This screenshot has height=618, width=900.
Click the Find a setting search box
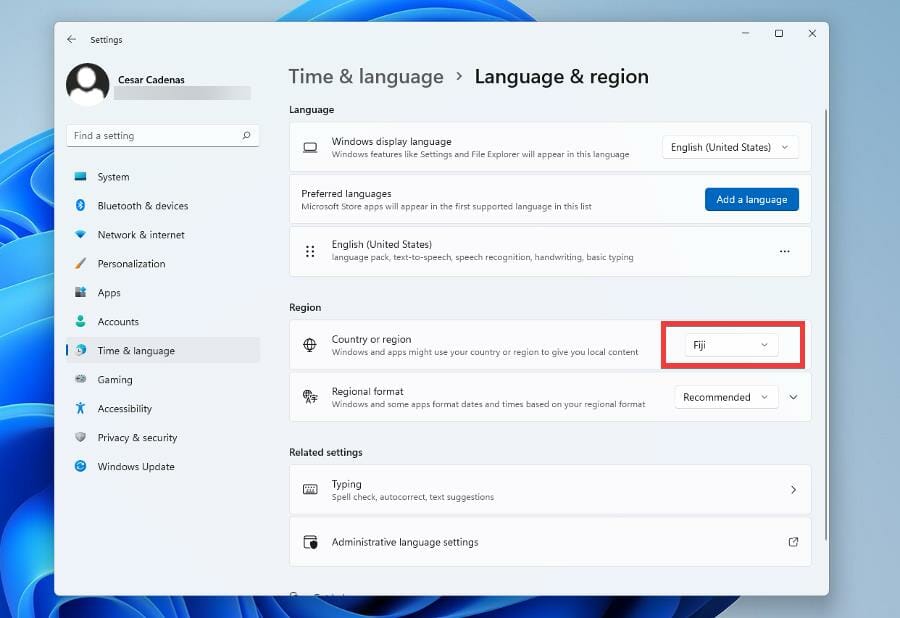point(163,135)
